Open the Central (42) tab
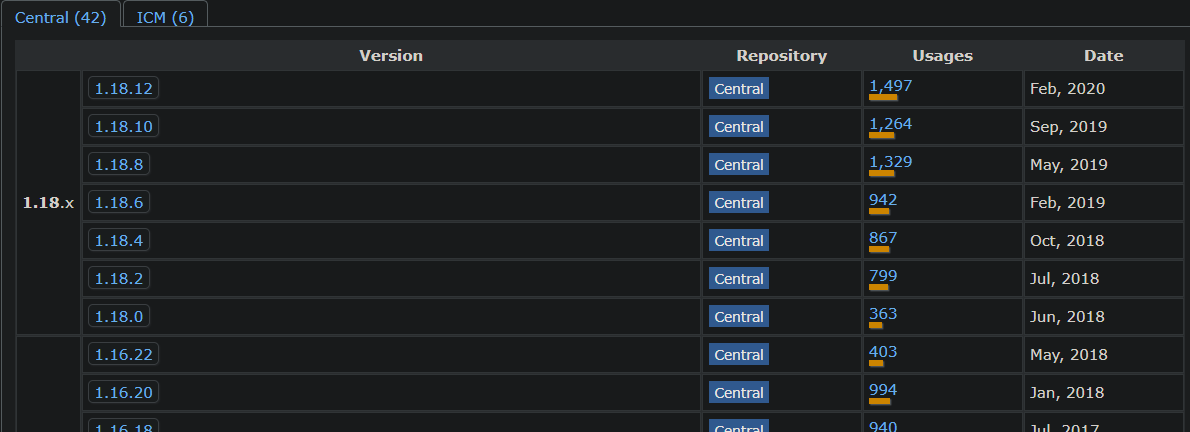1190x432 pixels. (x=61, y=17)
